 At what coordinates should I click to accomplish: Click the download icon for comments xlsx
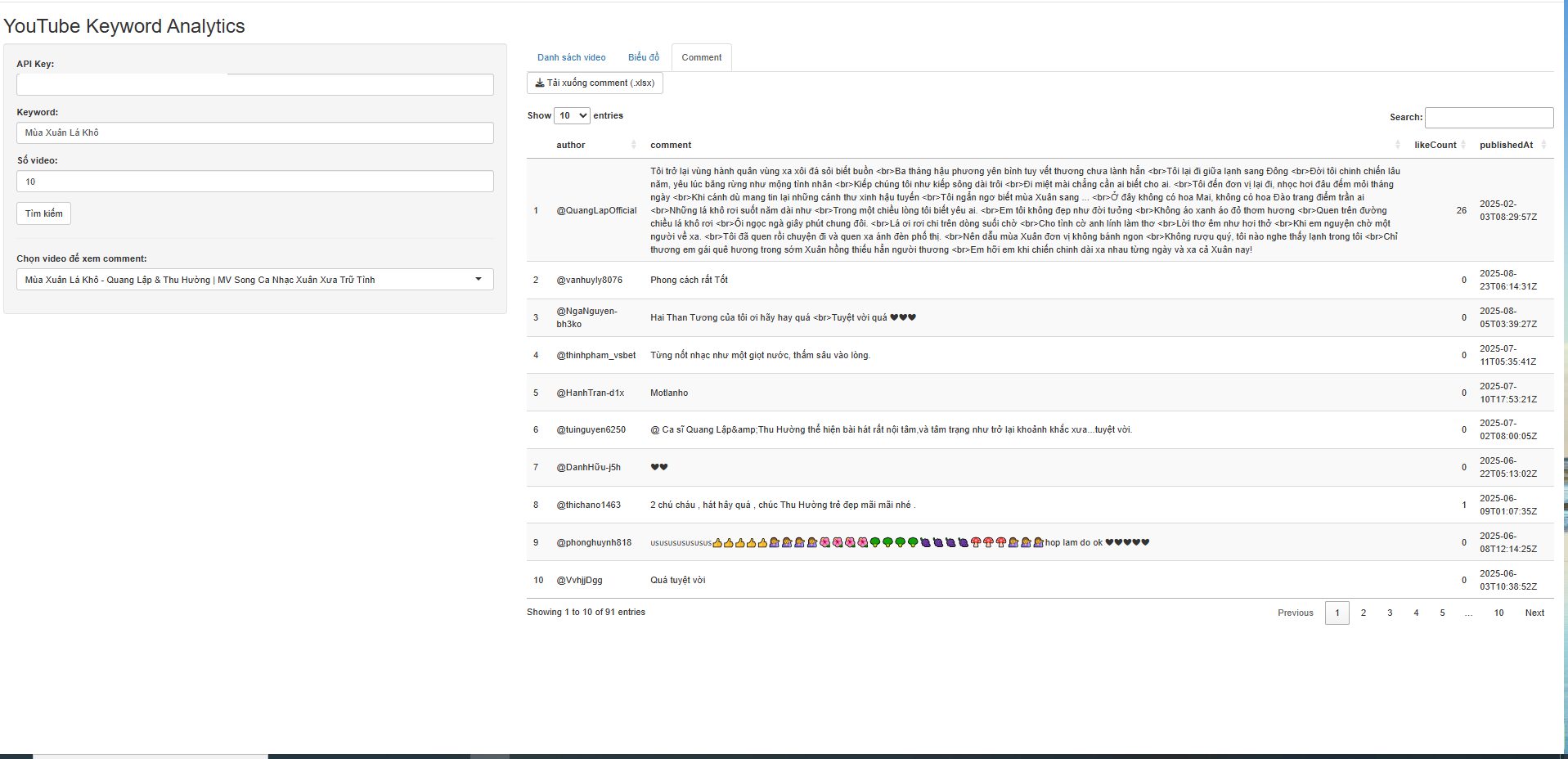(540, 83)
